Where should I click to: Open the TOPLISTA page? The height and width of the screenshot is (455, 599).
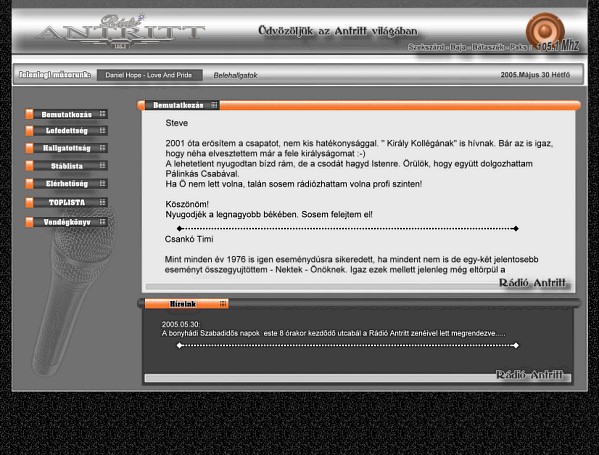(x=66, y=202)
